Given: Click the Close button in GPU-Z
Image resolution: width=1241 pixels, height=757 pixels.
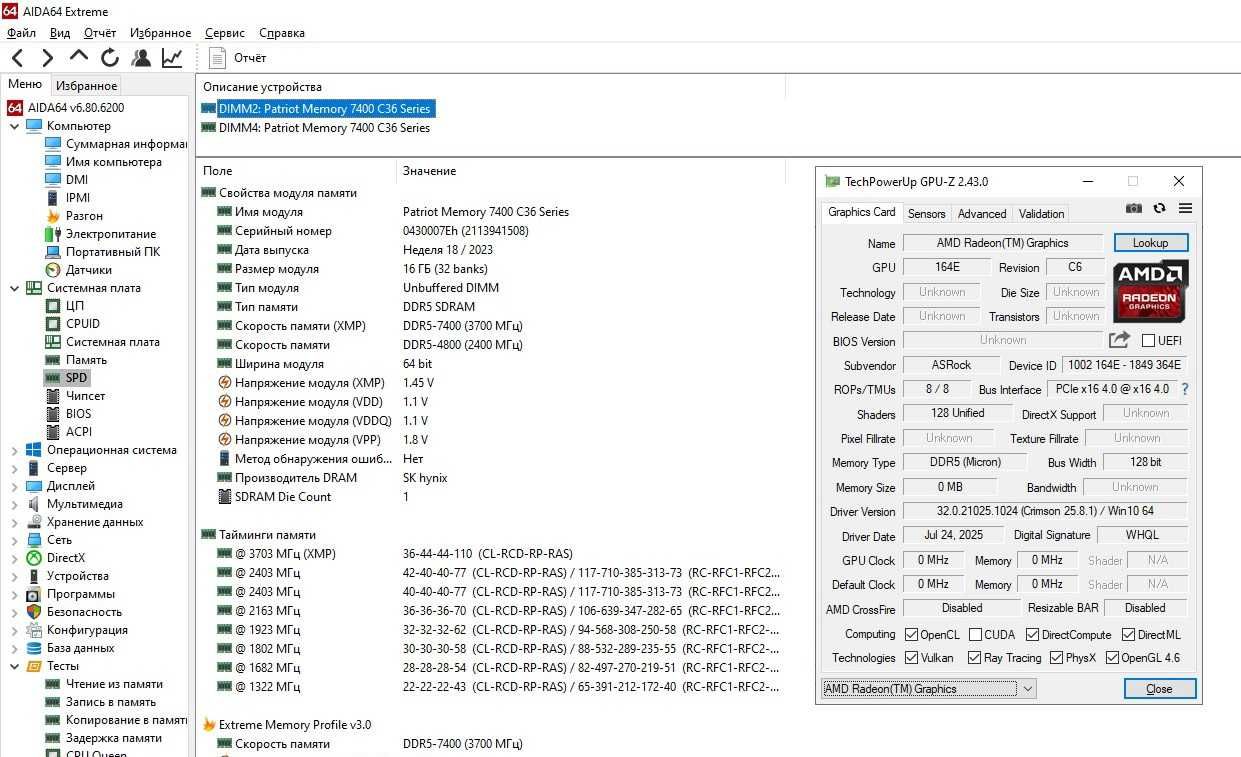Looking at the screenshot, I should coord(1159,688).
